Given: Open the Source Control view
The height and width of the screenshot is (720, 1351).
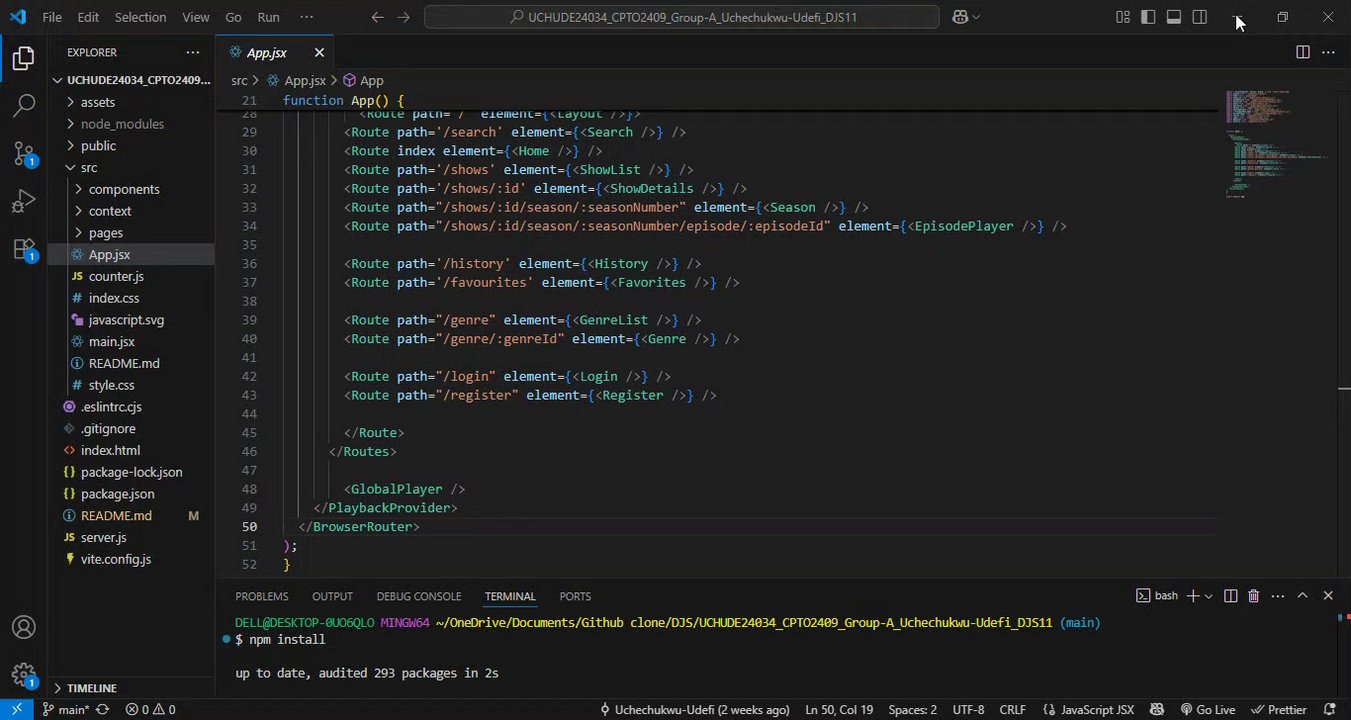Looking at the screenshot, I should click(24, 153).
